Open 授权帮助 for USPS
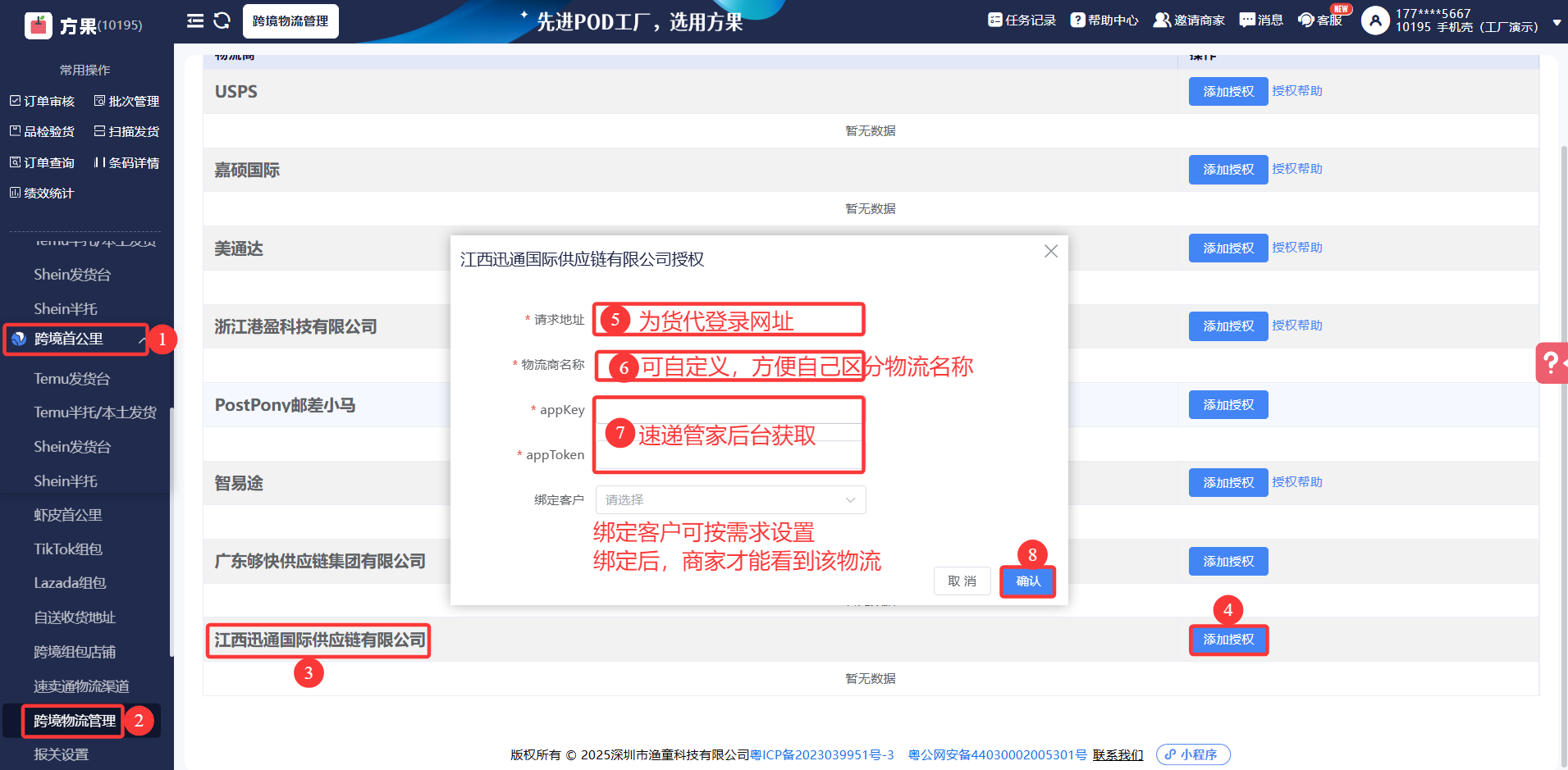1568x770 pixels. point(1297,91)
